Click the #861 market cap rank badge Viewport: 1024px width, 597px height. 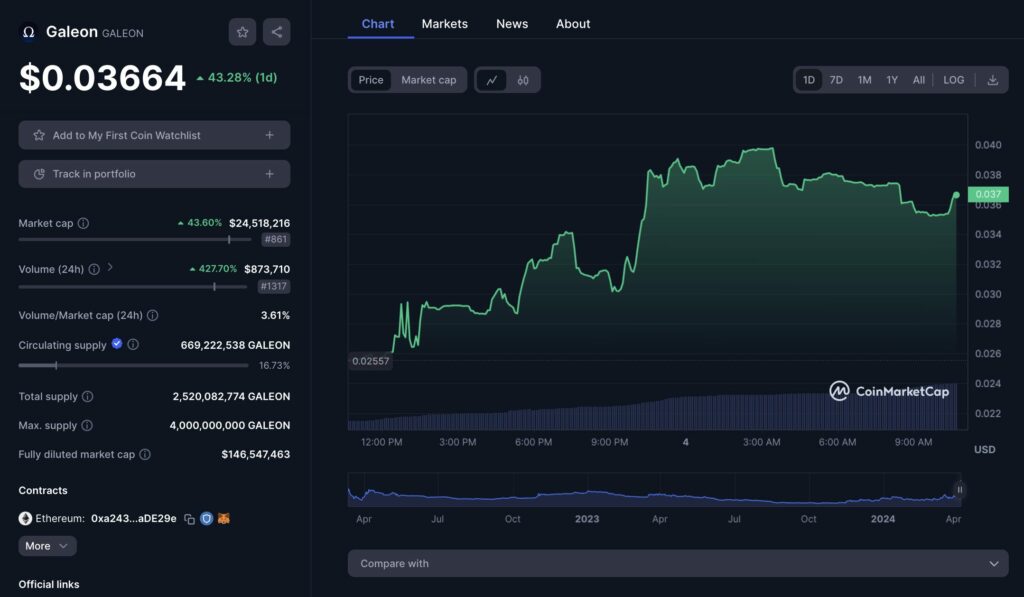276,240
